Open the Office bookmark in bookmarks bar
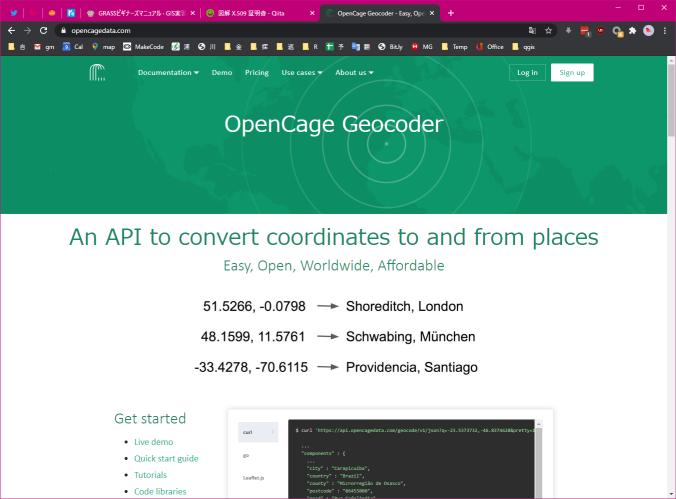676x499 pixels. click(490, 47)
